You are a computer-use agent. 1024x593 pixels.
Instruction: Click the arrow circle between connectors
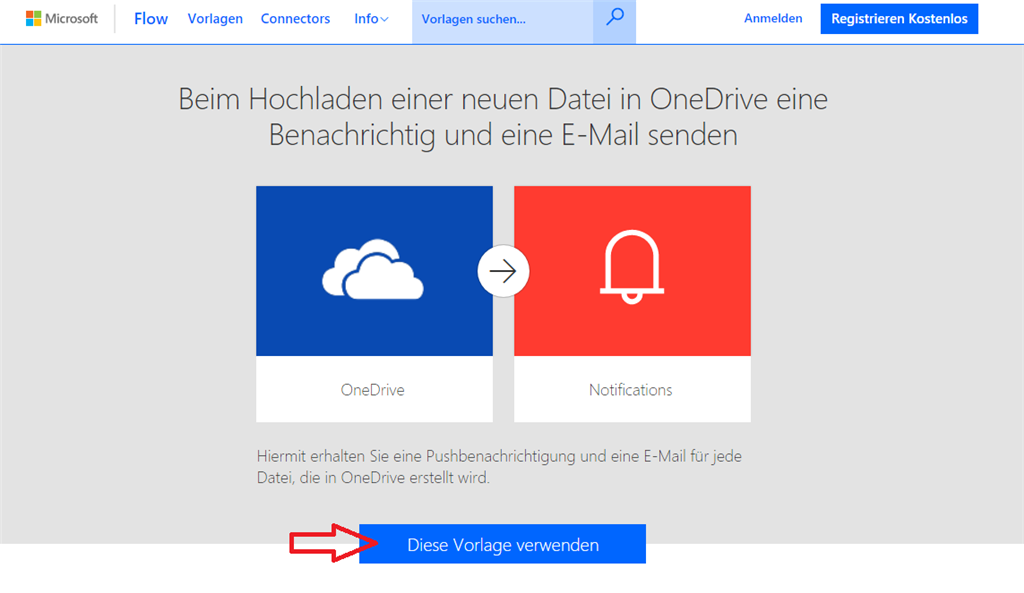point(503,271)
